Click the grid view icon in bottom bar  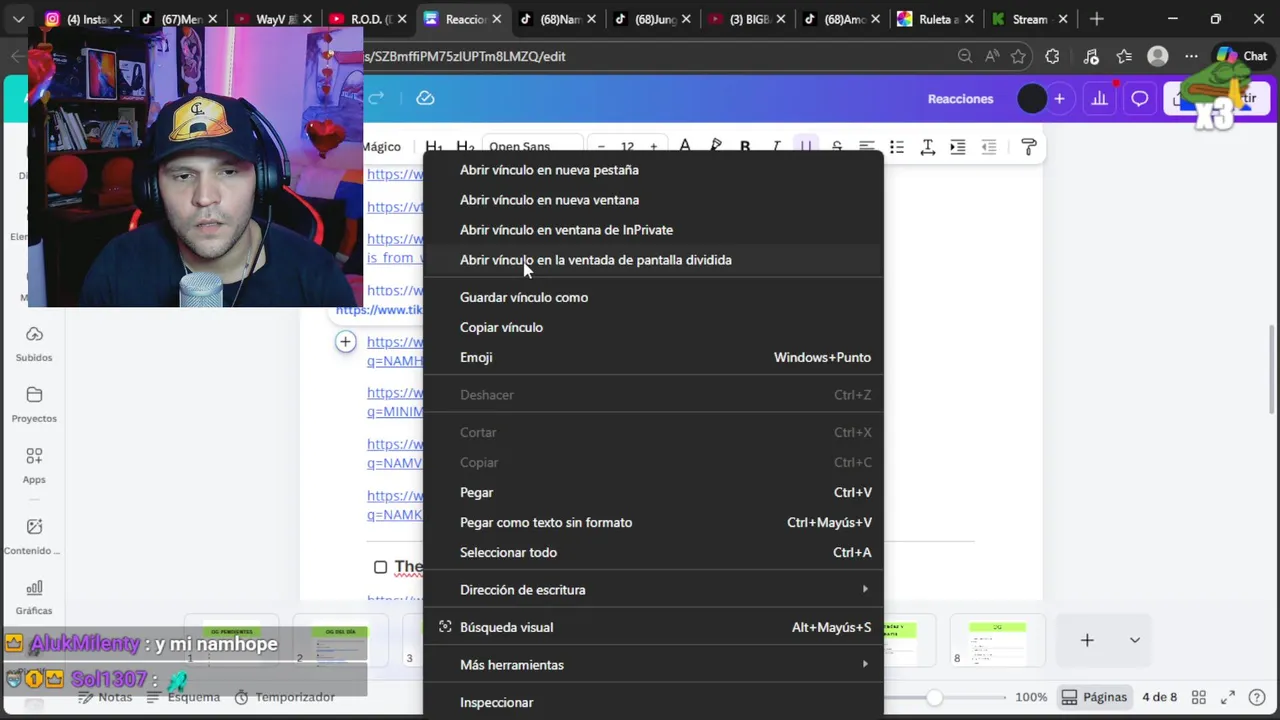[1198, 697]
